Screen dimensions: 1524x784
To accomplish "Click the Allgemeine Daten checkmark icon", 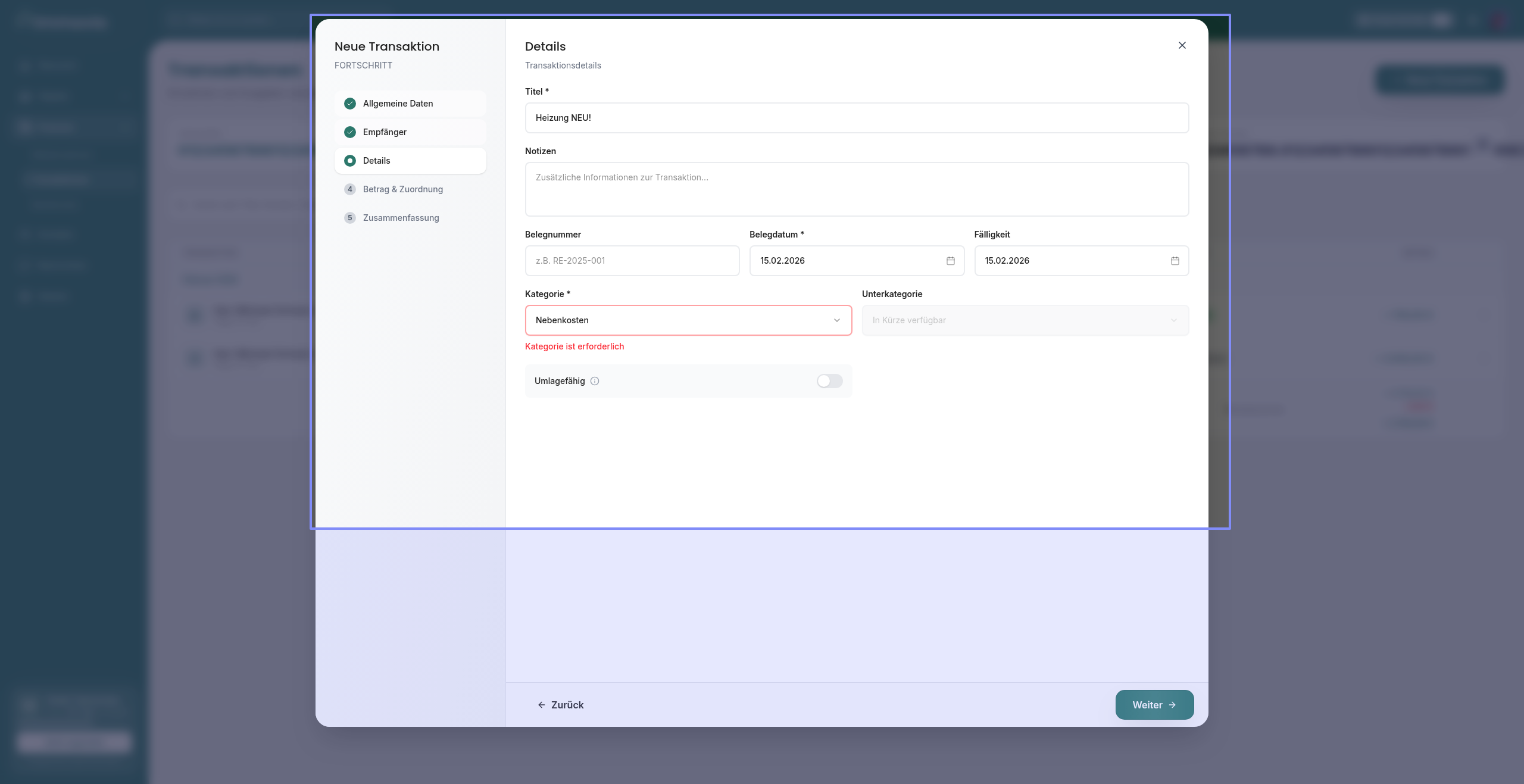I will 350,104.
